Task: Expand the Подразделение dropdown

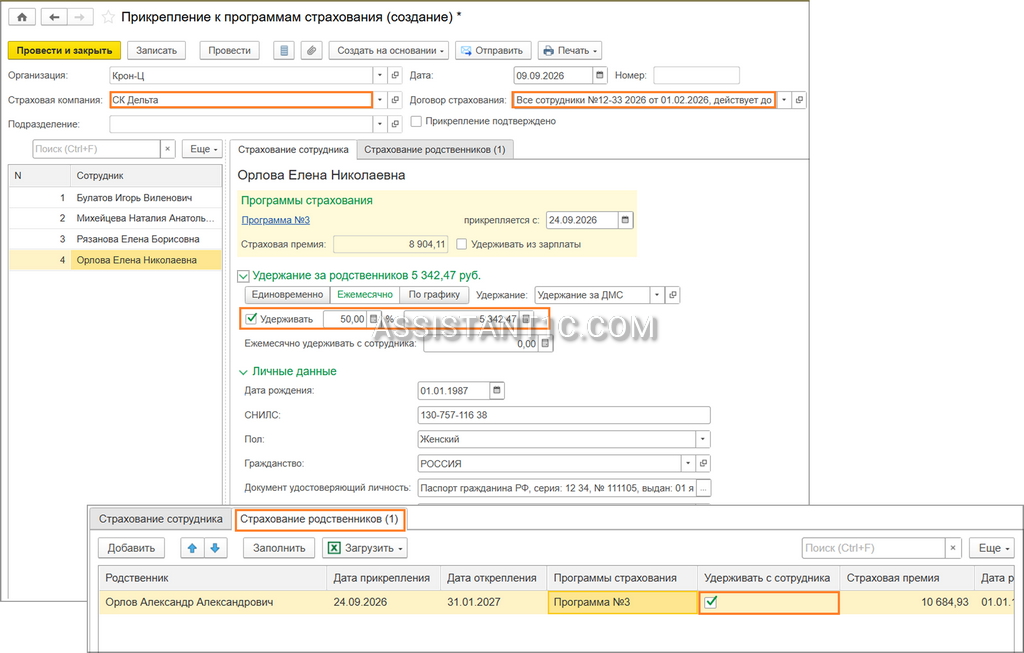Action: click(x=380, y=124)
